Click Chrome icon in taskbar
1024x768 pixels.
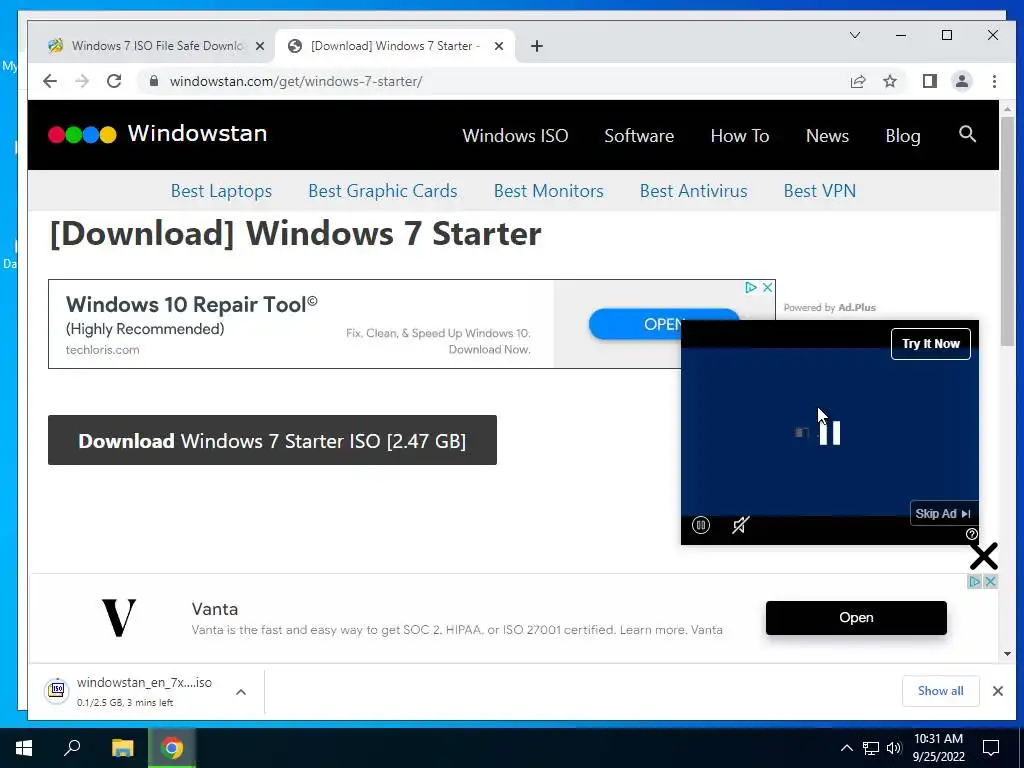[x=172, y=748]
